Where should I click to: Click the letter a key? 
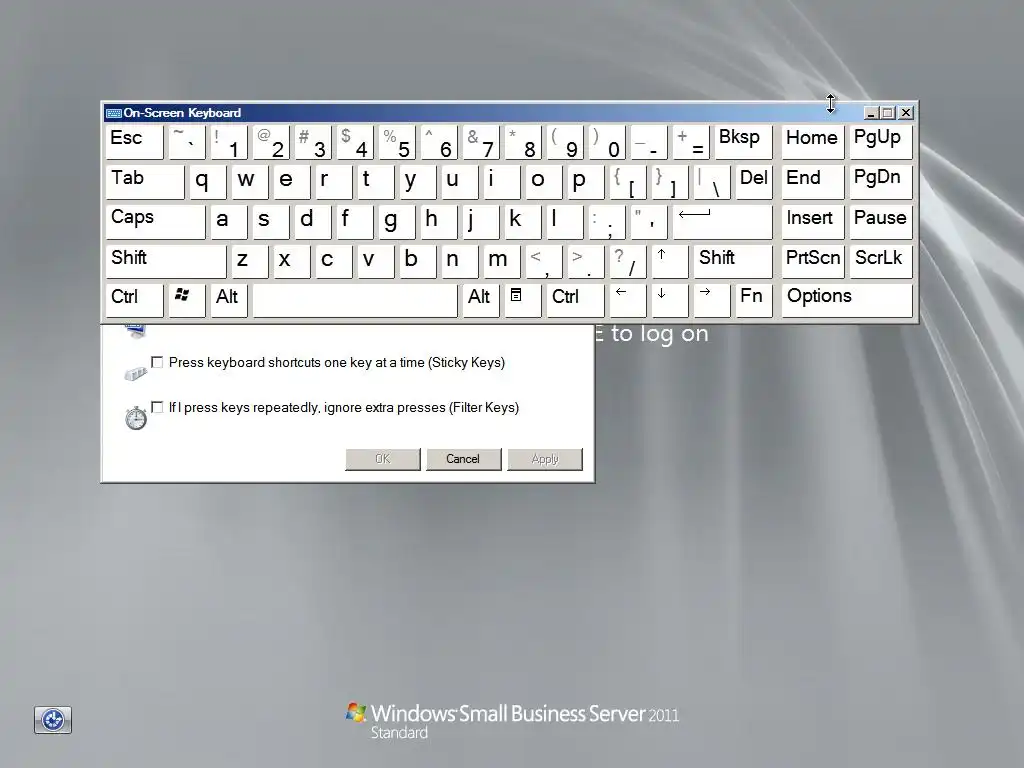(x=229, y=222)
